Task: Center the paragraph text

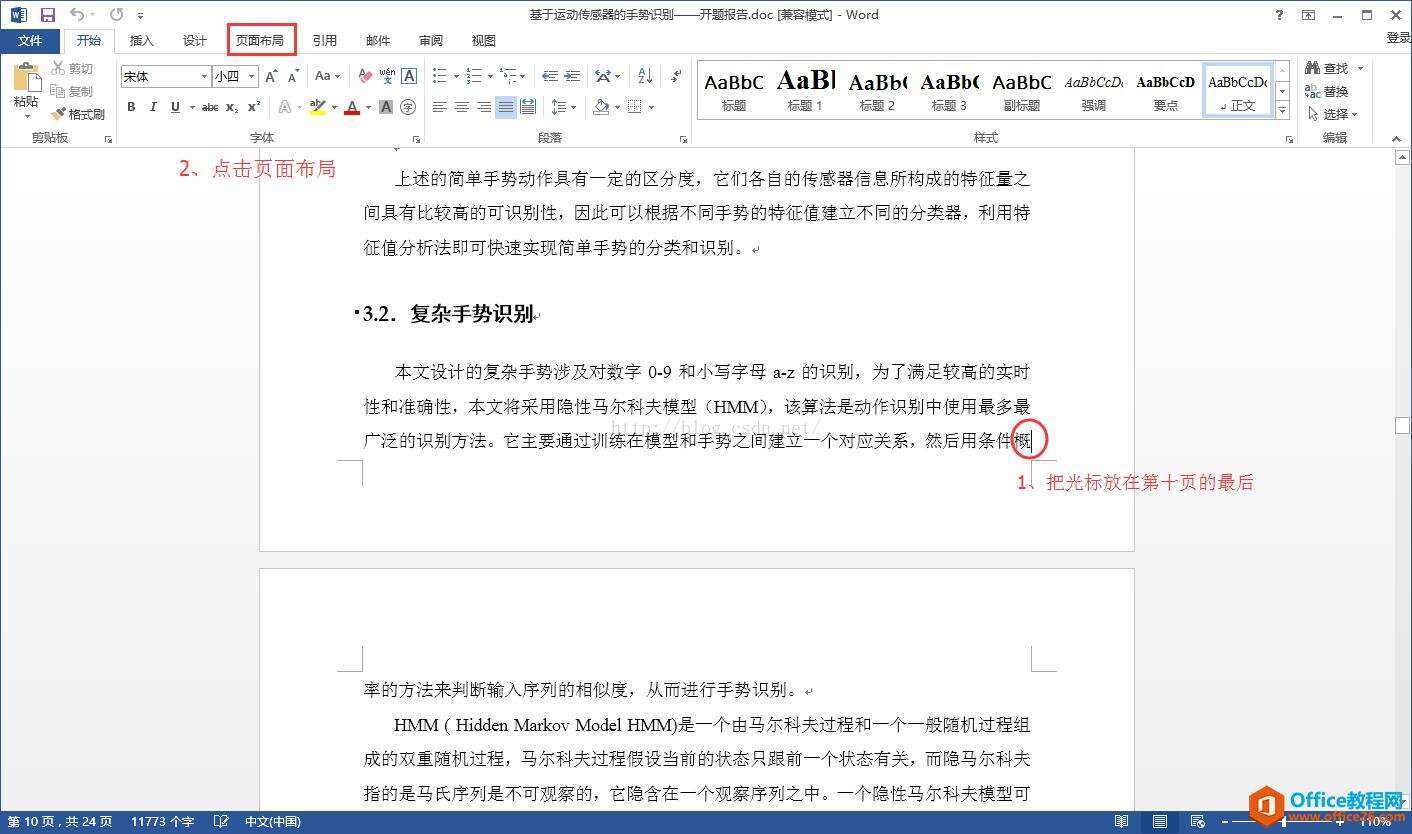Action: (462, 107)
